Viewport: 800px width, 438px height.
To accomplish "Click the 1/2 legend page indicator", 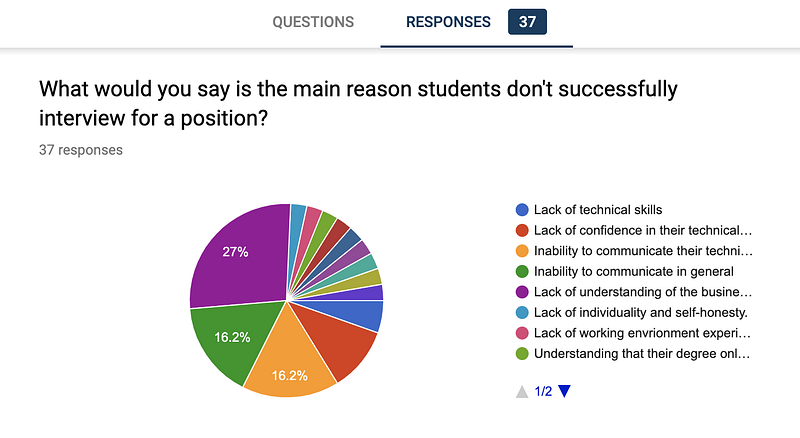I will [x=543, y=392].
